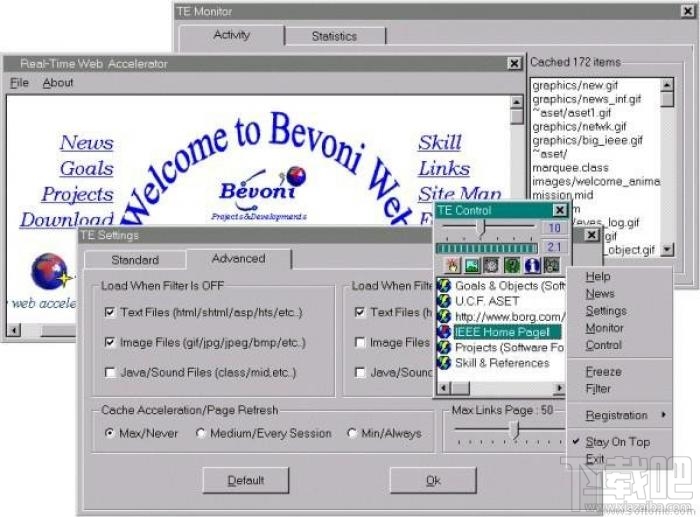Image resolution: width=700 pixels, height=517 pixels.
Task: Select the Medium/Every Session radio button
Action: tap(200, 433)
